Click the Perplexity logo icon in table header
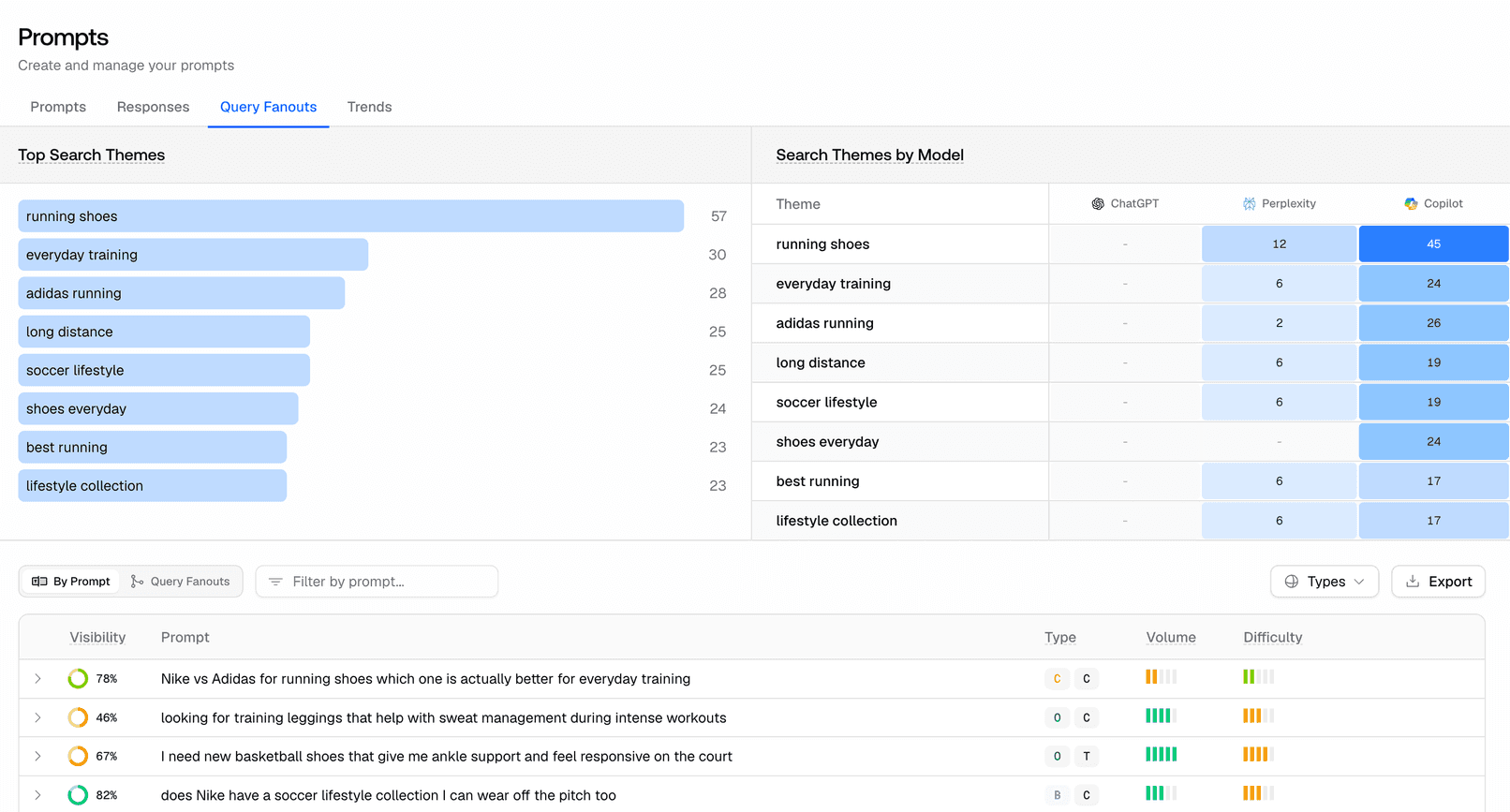 point(1249,204)
